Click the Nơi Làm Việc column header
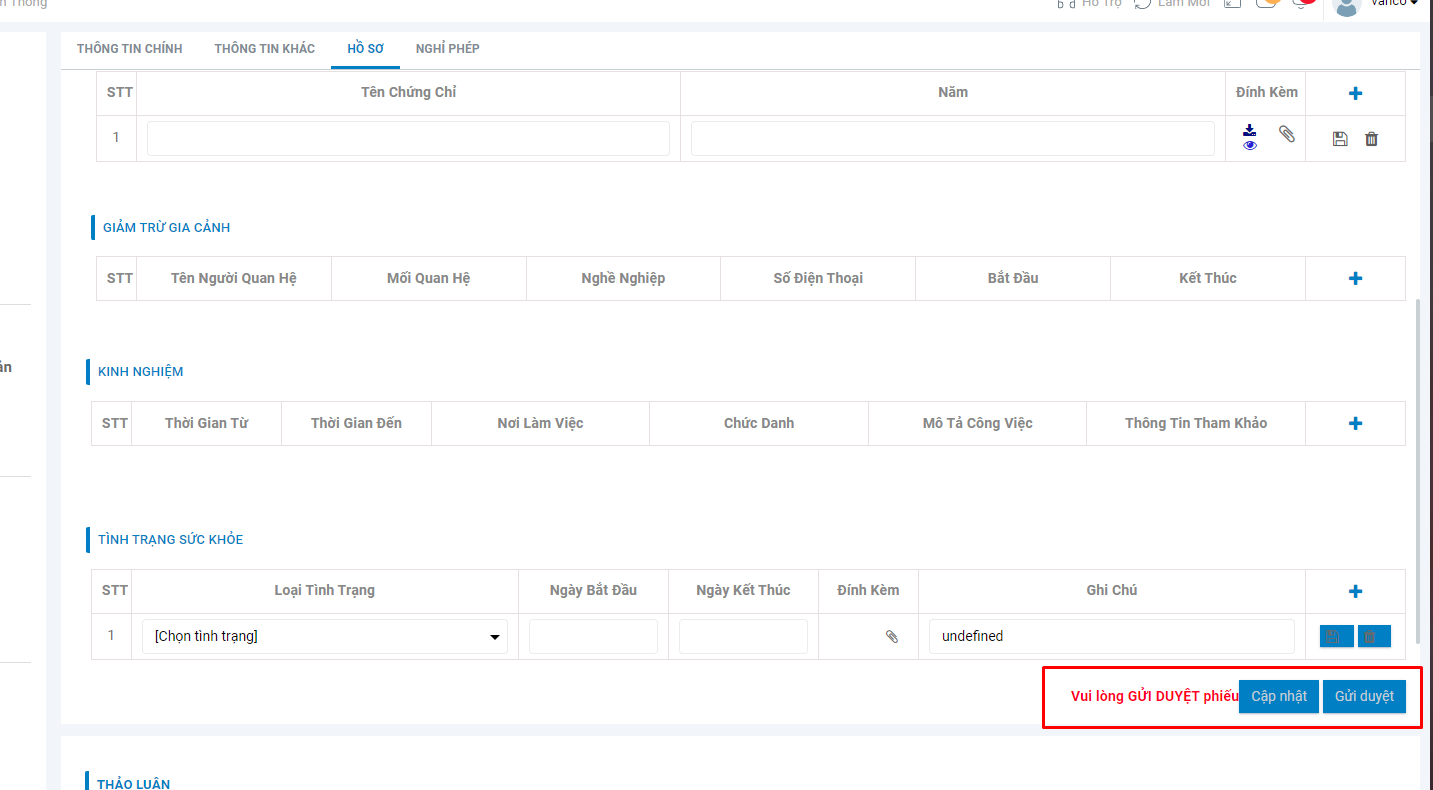Image resolution: width=1433 pixels, height=790 pixels. click(540, 423)
